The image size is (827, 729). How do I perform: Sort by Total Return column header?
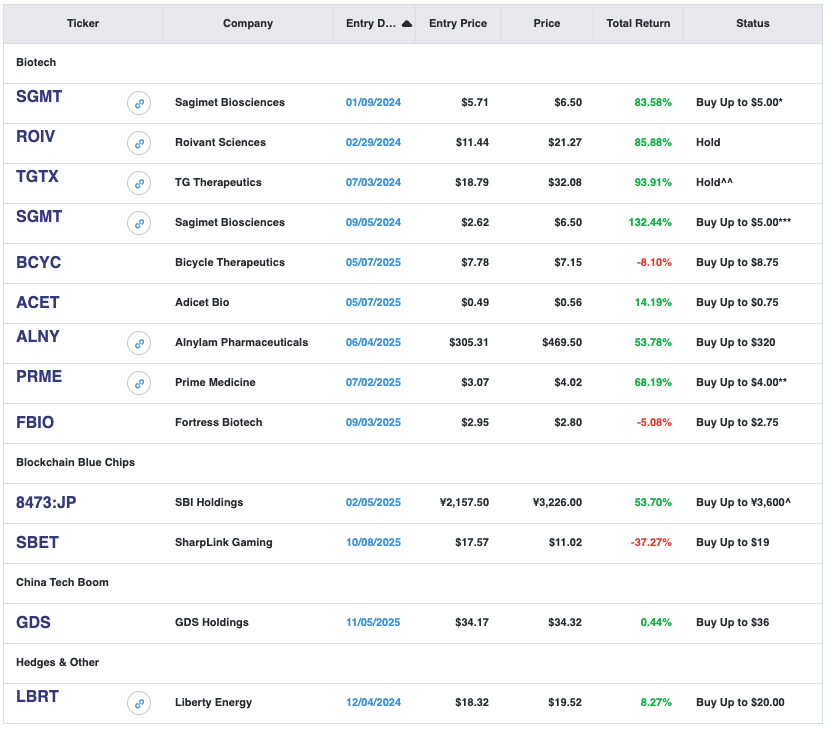tap(638, 23)
